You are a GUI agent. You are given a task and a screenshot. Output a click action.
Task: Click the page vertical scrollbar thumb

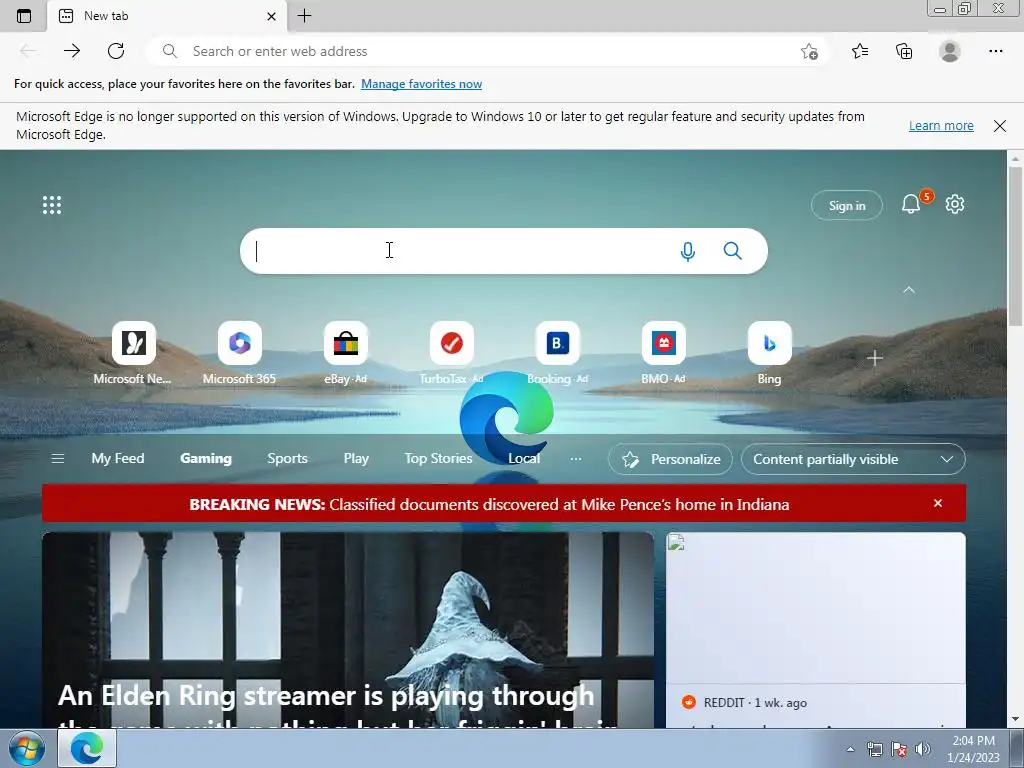coord(1016,247)
